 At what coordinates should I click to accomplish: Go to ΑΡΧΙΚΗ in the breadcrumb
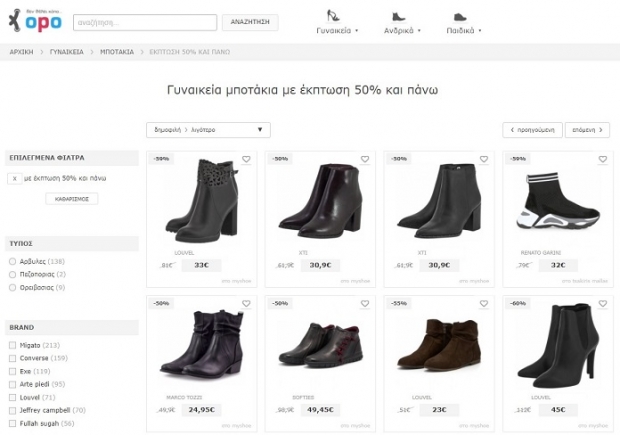21,52
